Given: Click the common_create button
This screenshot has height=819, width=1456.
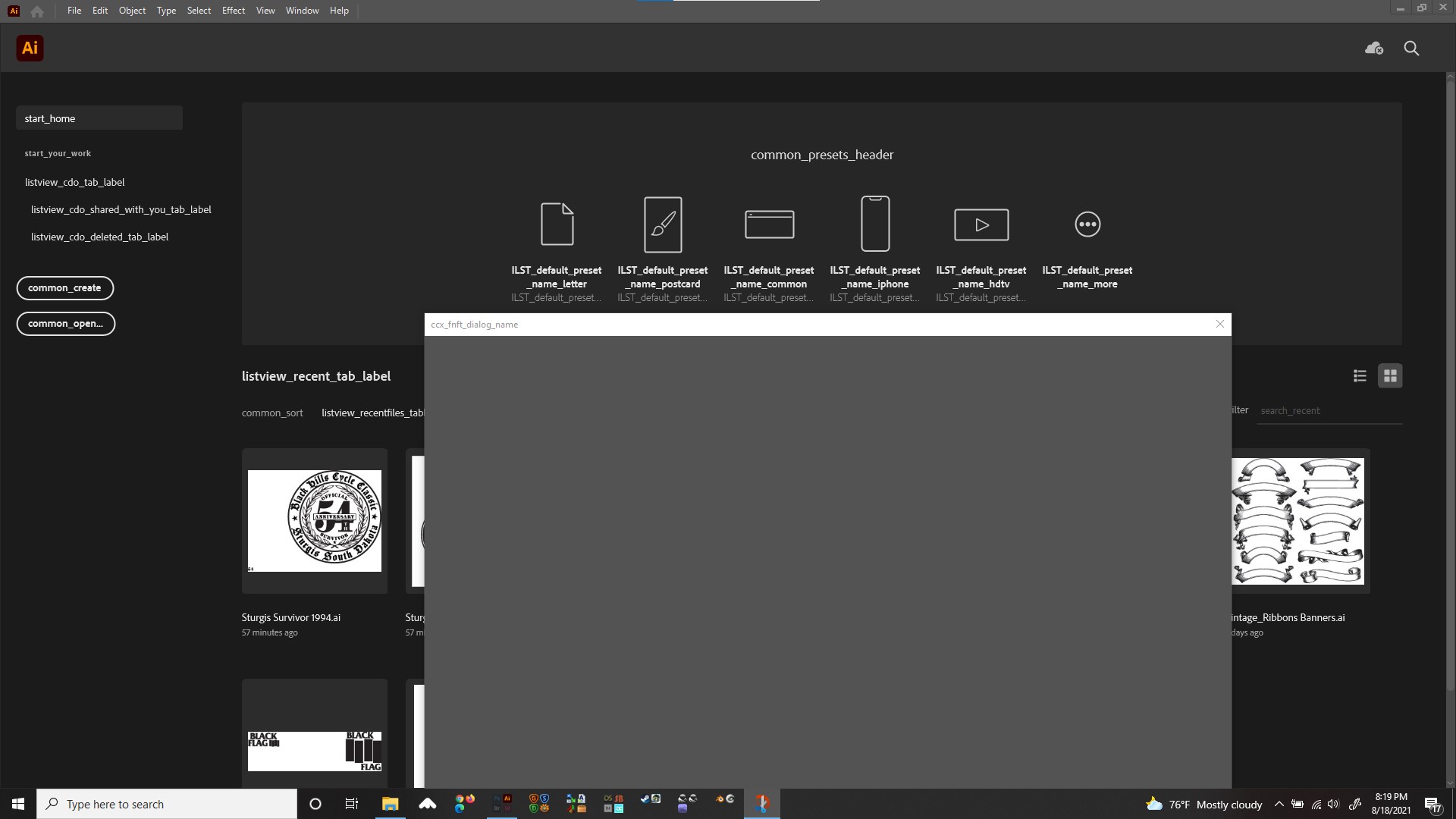Looking at the screenshot, I should pyautogui.click(x=65, y=288).
